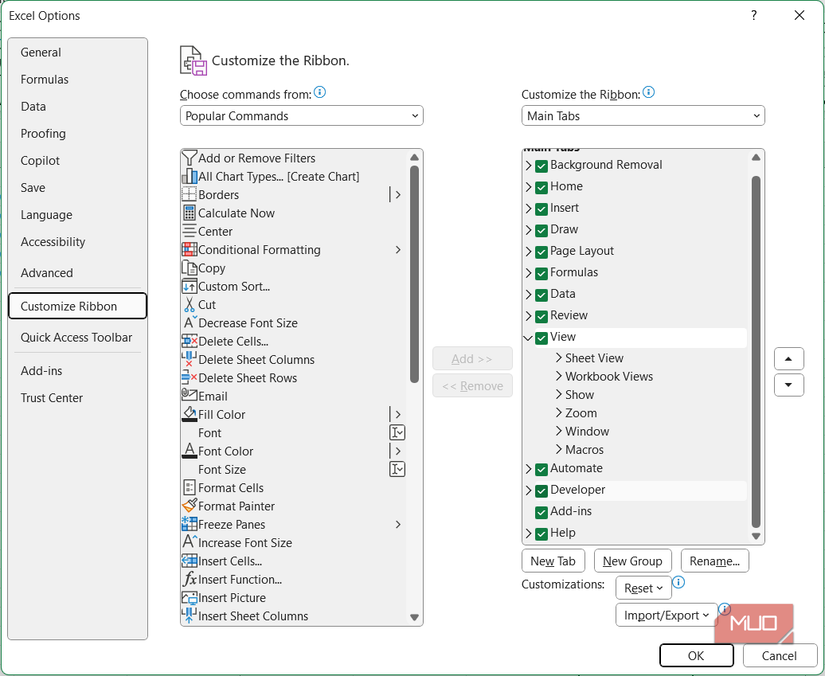Disable the Page Layout checkbox

(x=541, y=251)
